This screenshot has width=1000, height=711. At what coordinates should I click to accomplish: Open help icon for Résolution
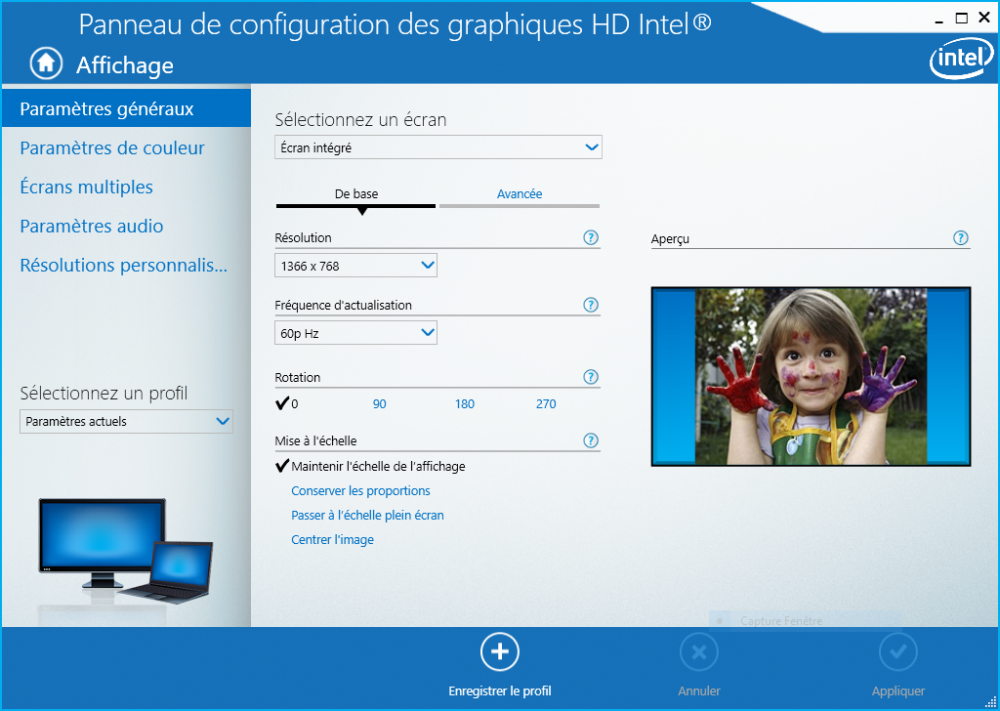point(590,238)
